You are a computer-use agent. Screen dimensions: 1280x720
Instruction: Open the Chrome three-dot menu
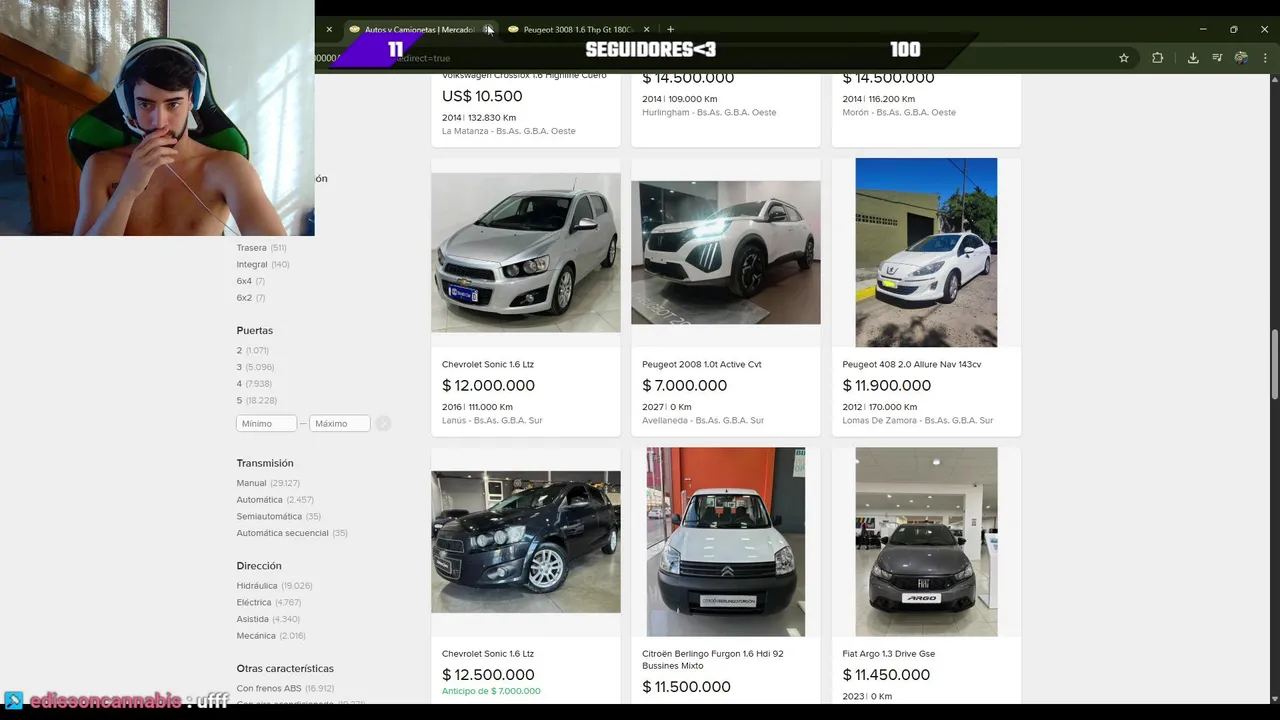[x=1265, y=58]
